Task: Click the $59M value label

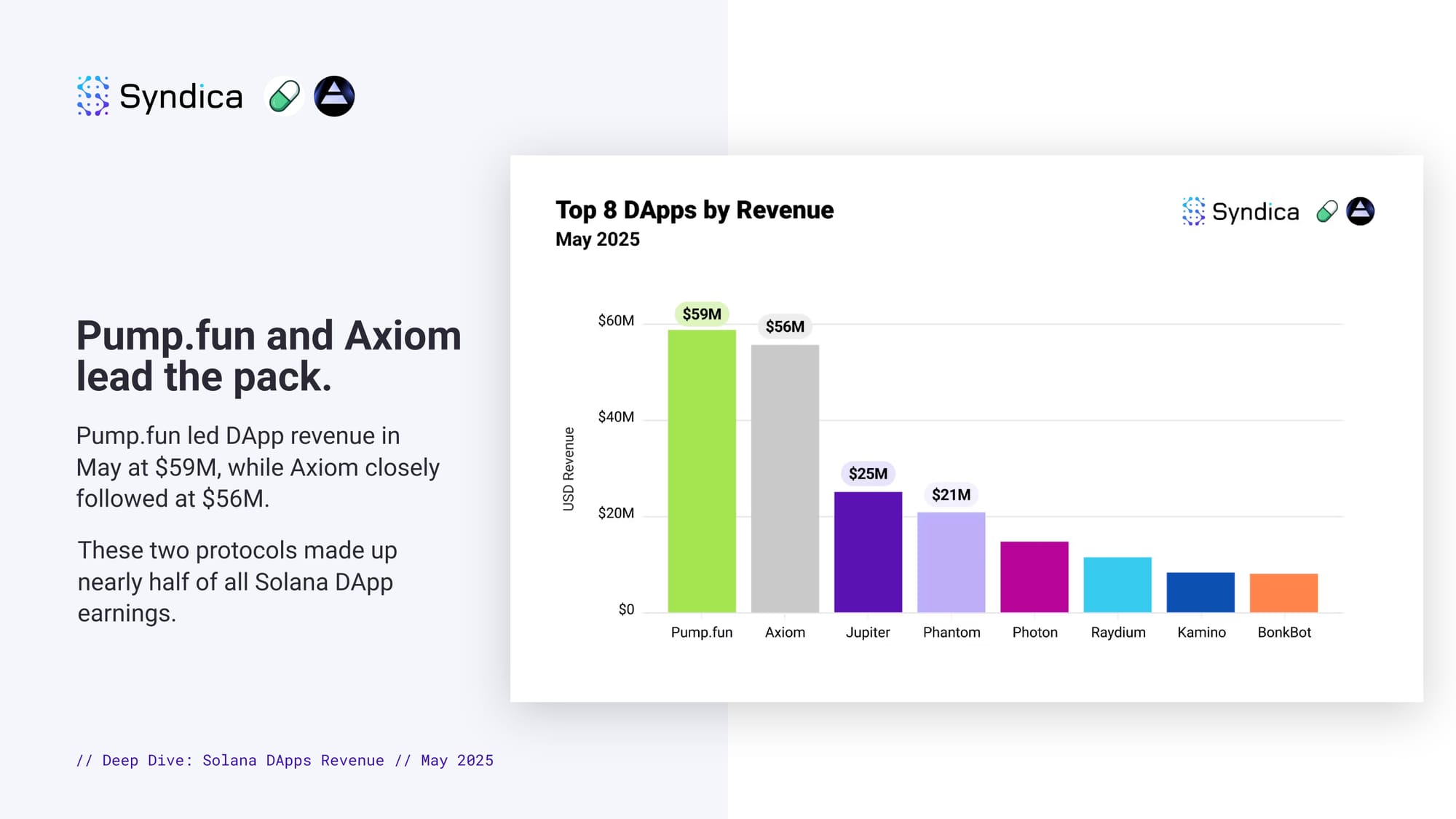Action: [x=702, y=314]
